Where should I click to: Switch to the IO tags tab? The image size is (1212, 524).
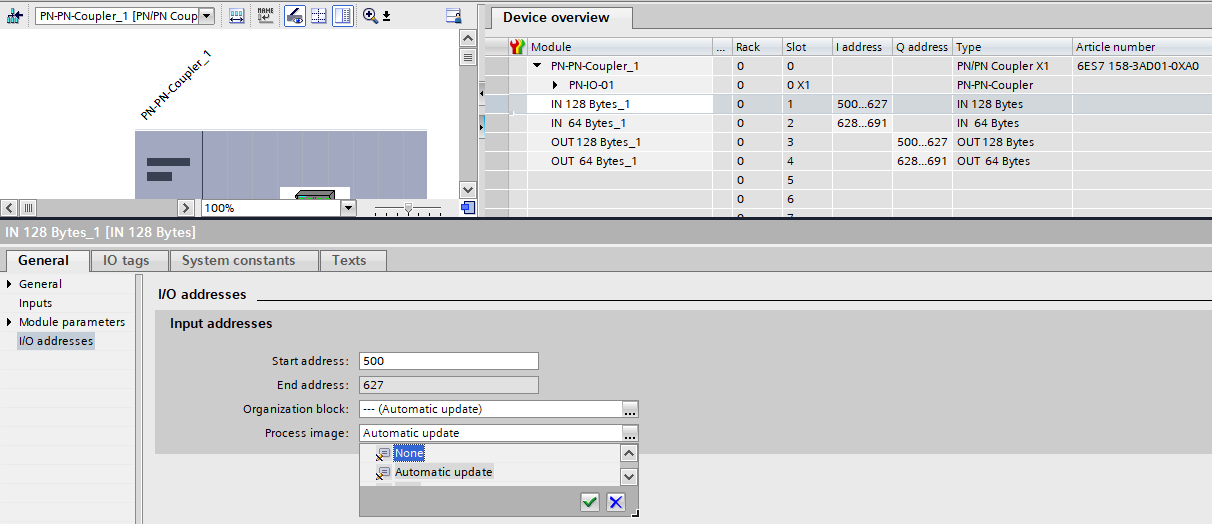coord(126,260)
